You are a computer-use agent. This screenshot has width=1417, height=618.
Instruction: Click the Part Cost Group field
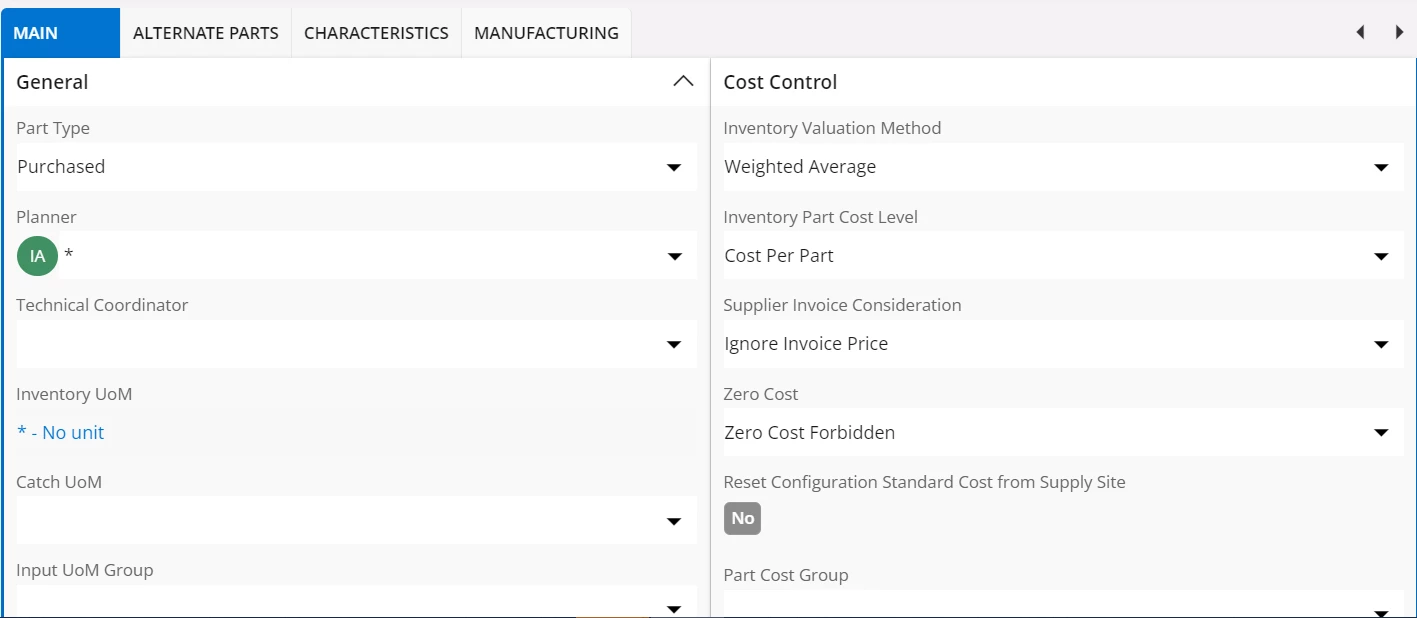[x=1040, y=606]
